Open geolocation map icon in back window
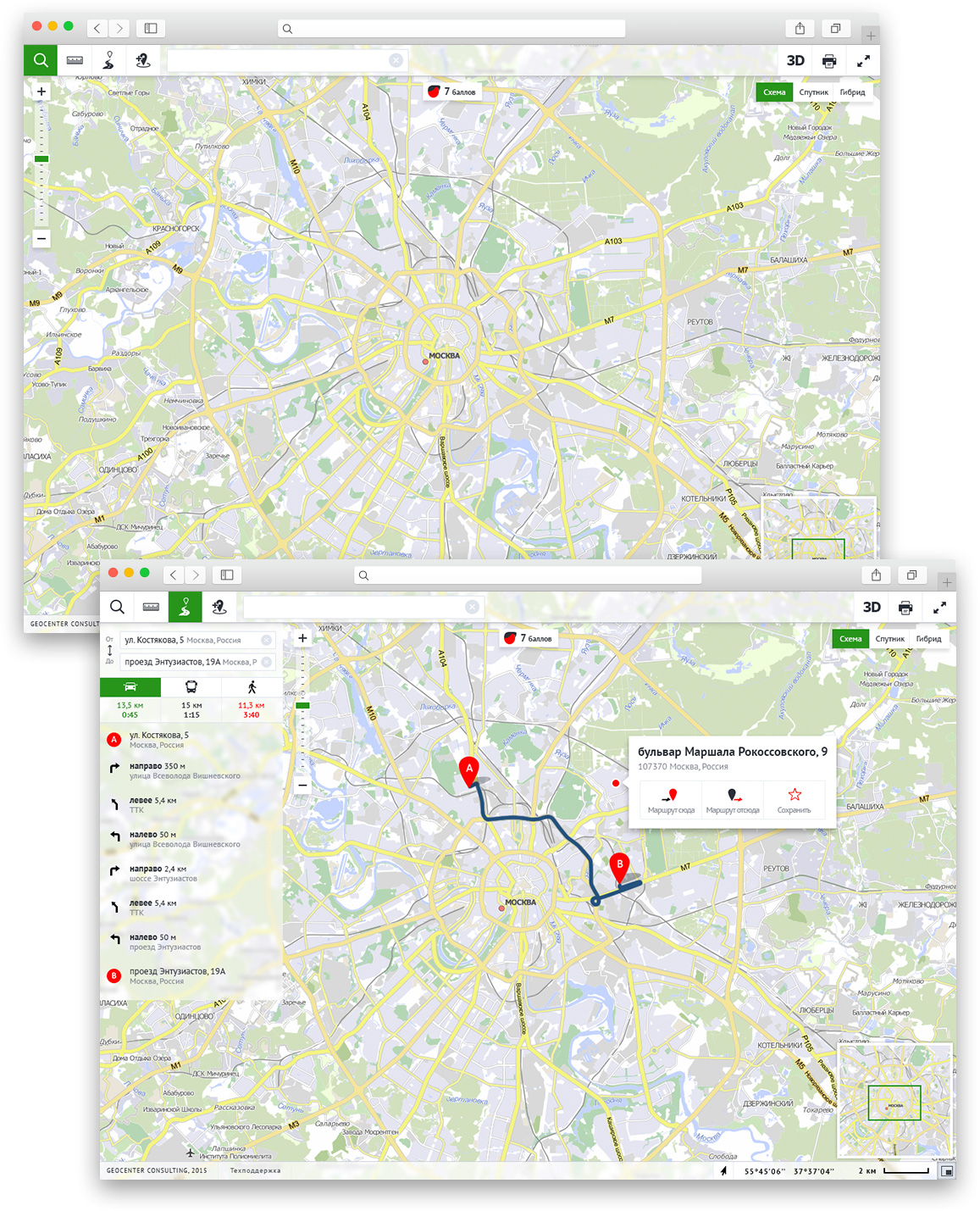The image size is (980, 1211). [x=142, y=60]
